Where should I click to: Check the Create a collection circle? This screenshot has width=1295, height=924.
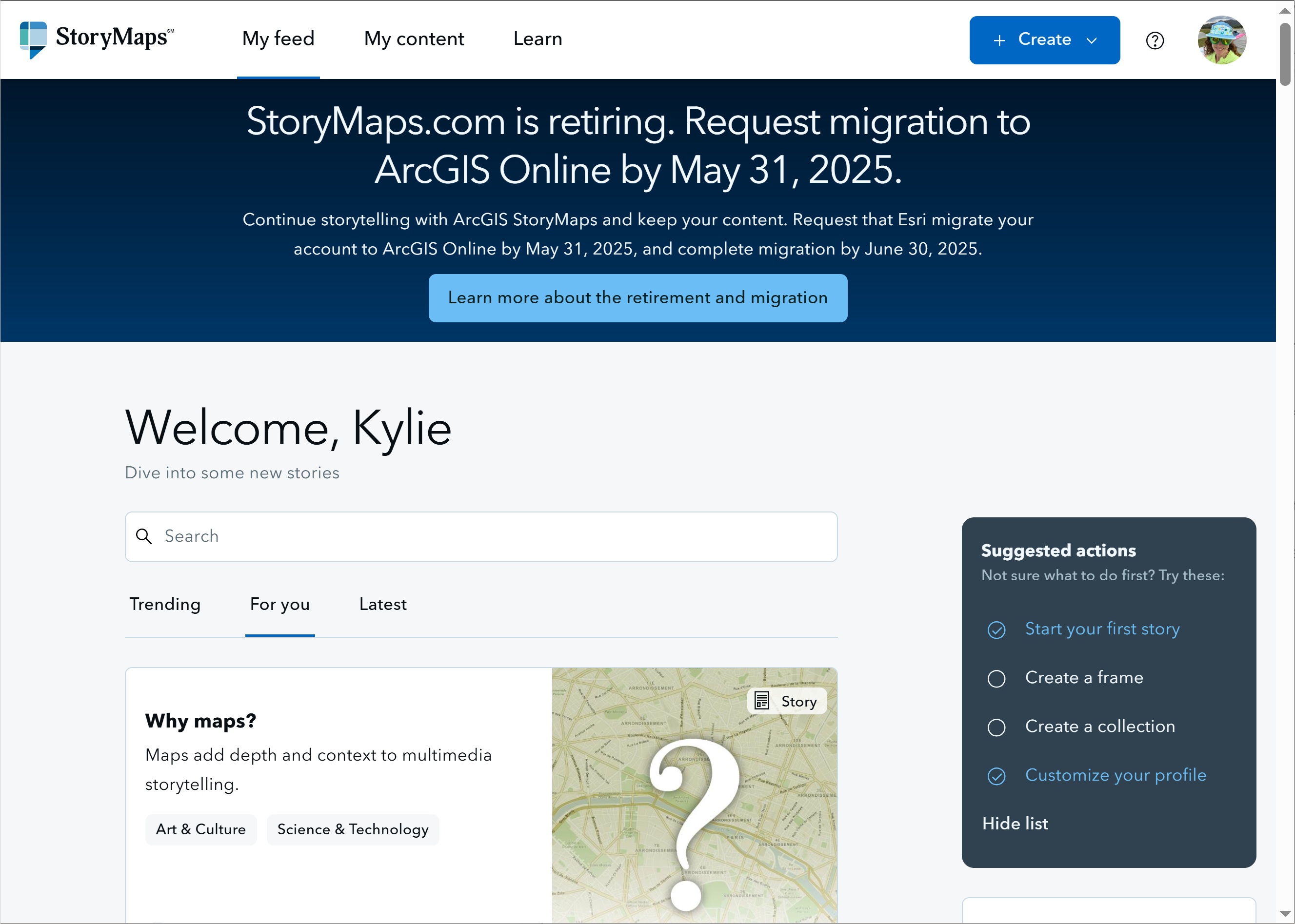point(996,727)
